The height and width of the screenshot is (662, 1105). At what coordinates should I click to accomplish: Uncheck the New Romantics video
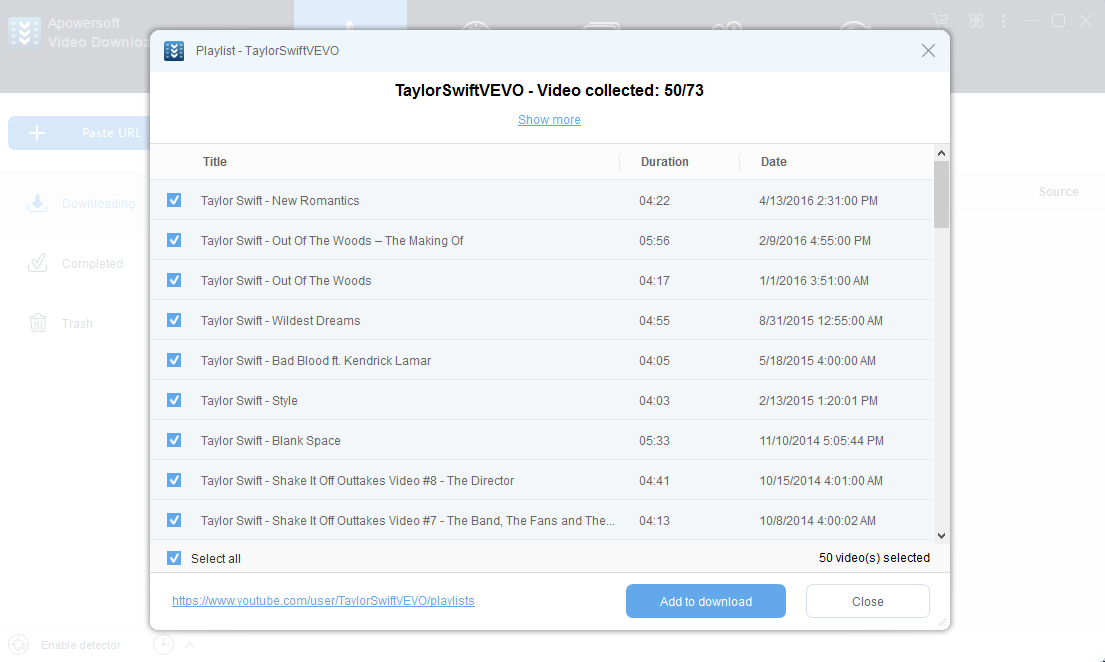[x=174, y=200]
